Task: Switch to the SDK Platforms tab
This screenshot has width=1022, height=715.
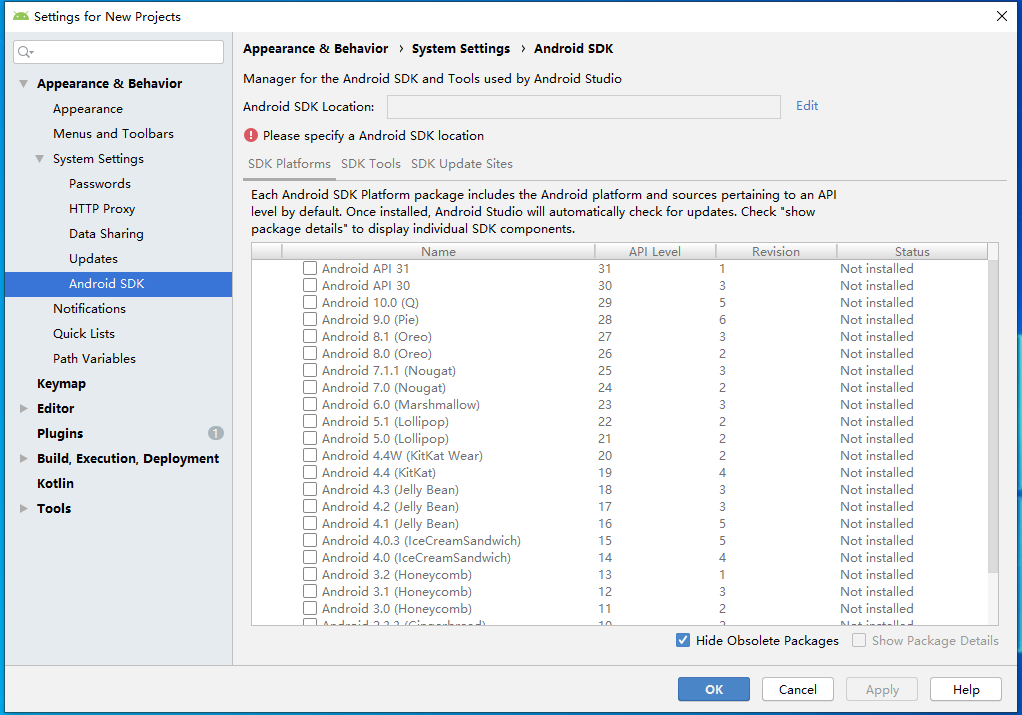Action: click(x=289, y=164)
